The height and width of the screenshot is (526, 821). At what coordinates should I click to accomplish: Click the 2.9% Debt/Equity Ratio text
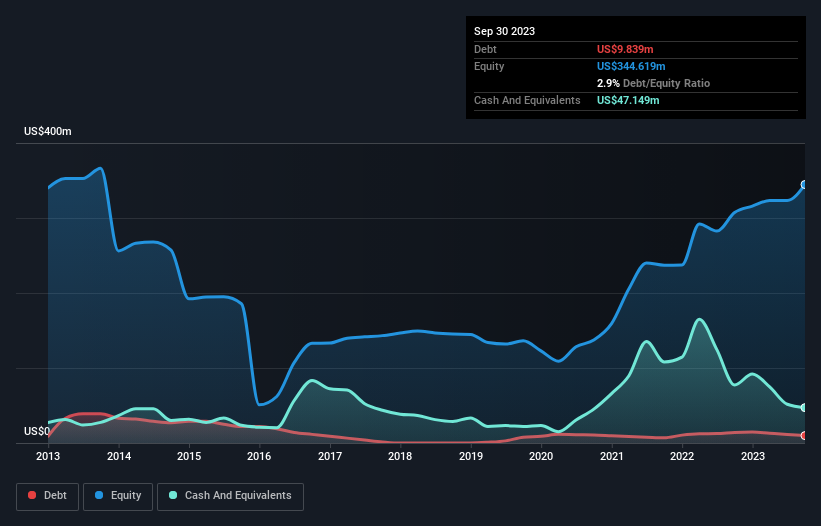653,83
